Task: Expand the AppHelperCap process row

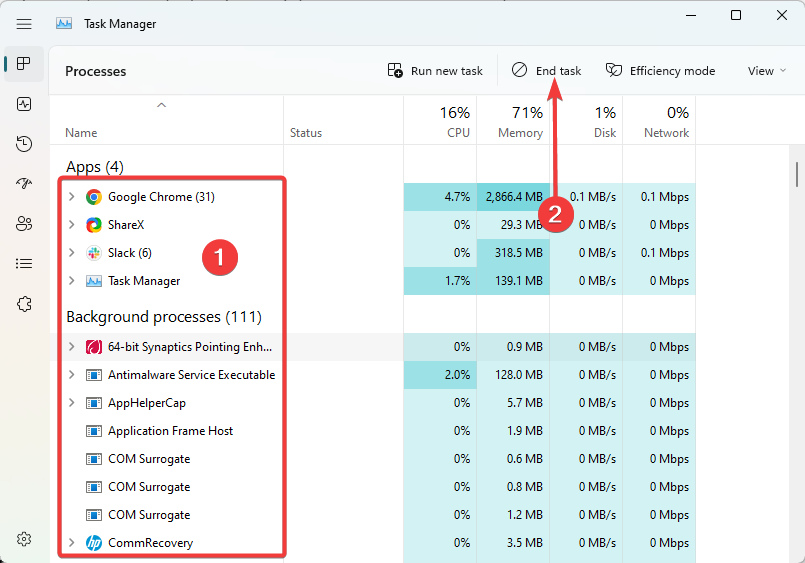Action: [x=72, y=403]
